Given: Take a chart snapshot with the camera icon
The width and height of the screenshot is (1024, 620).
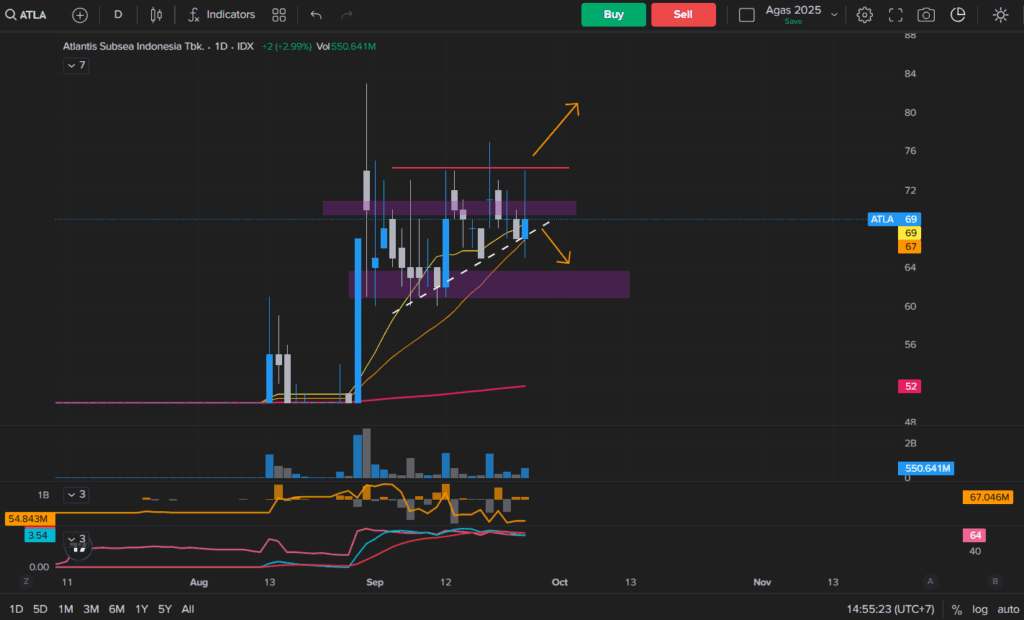Looking at the screenshot, I should point(926,15).
